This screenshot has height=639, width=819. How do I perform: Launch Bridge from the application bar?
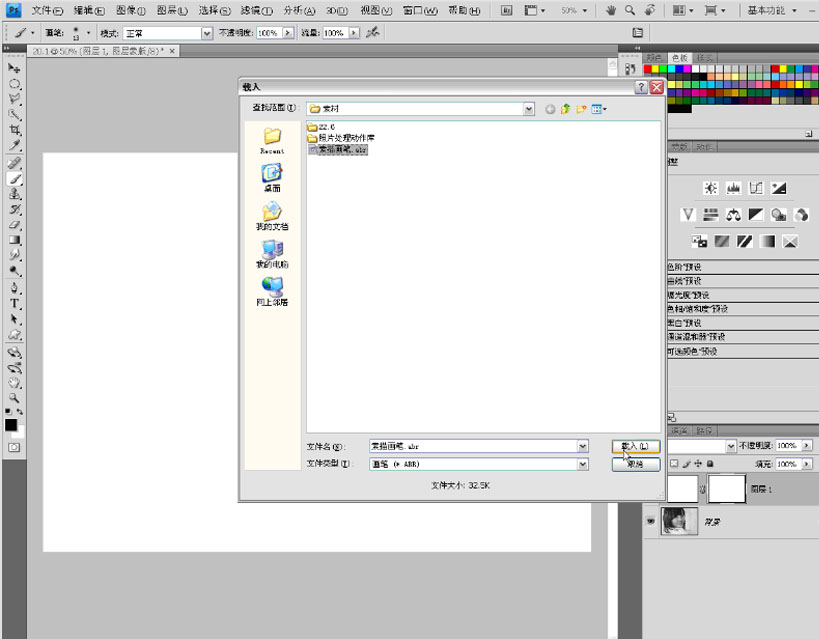[x=506, y=10]
